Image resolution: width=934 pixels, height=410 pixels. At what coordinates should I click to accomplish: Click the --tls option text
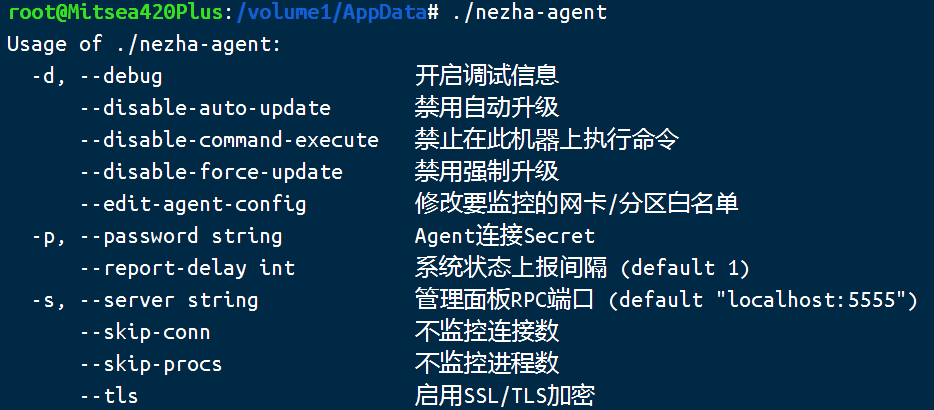pos(109,396)
